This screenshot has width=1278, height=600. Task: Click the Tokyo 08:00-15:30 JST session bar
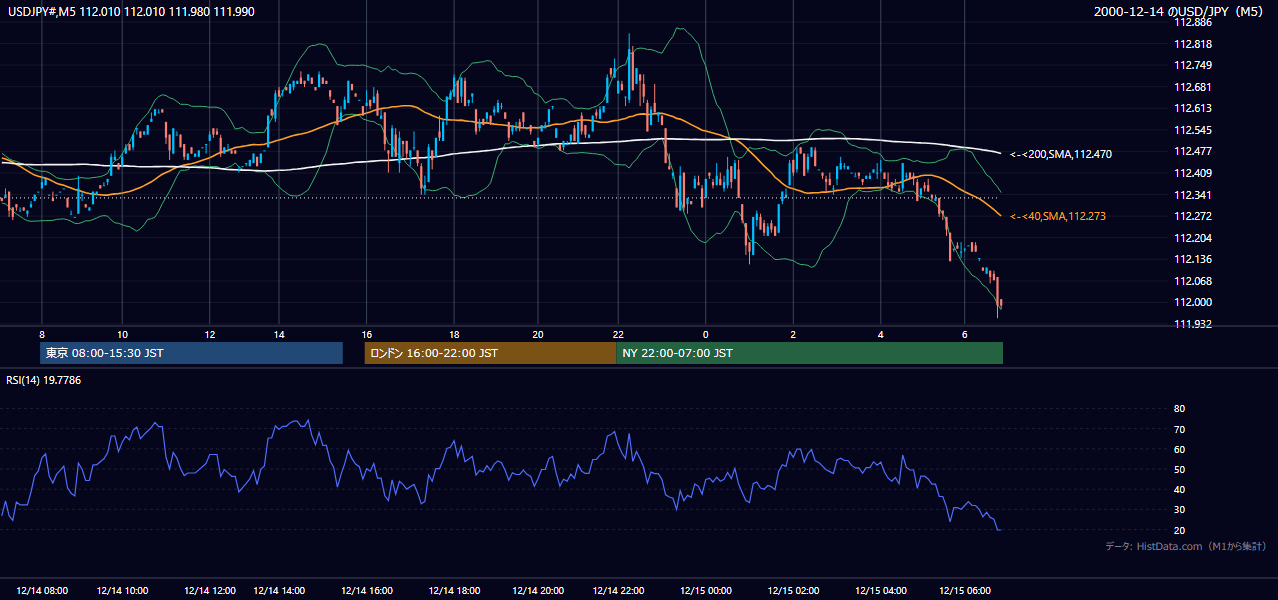click(x=191, y=353)
